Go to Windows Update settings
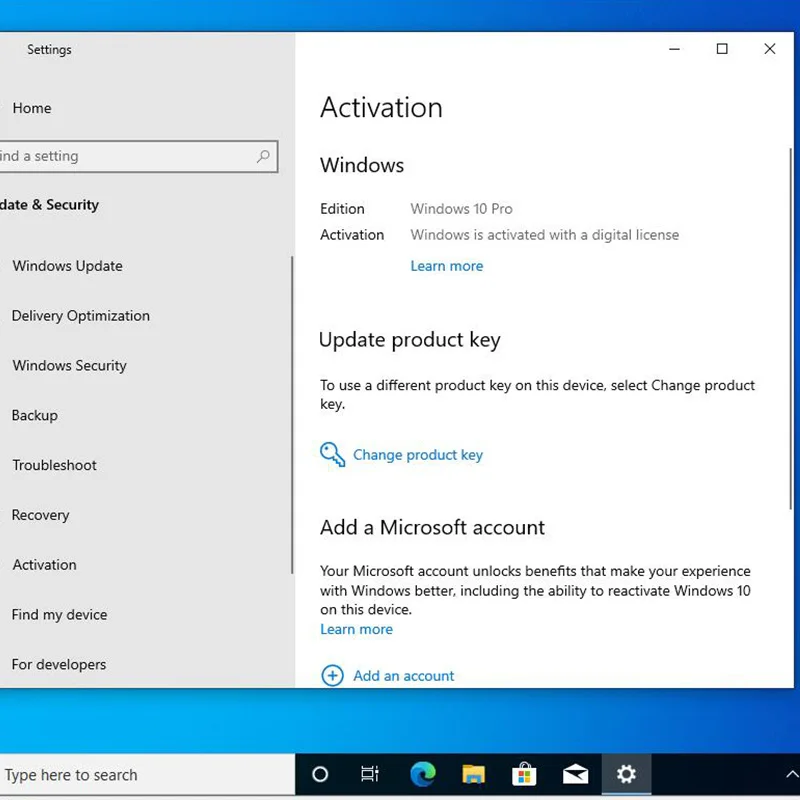 point(68,266)
